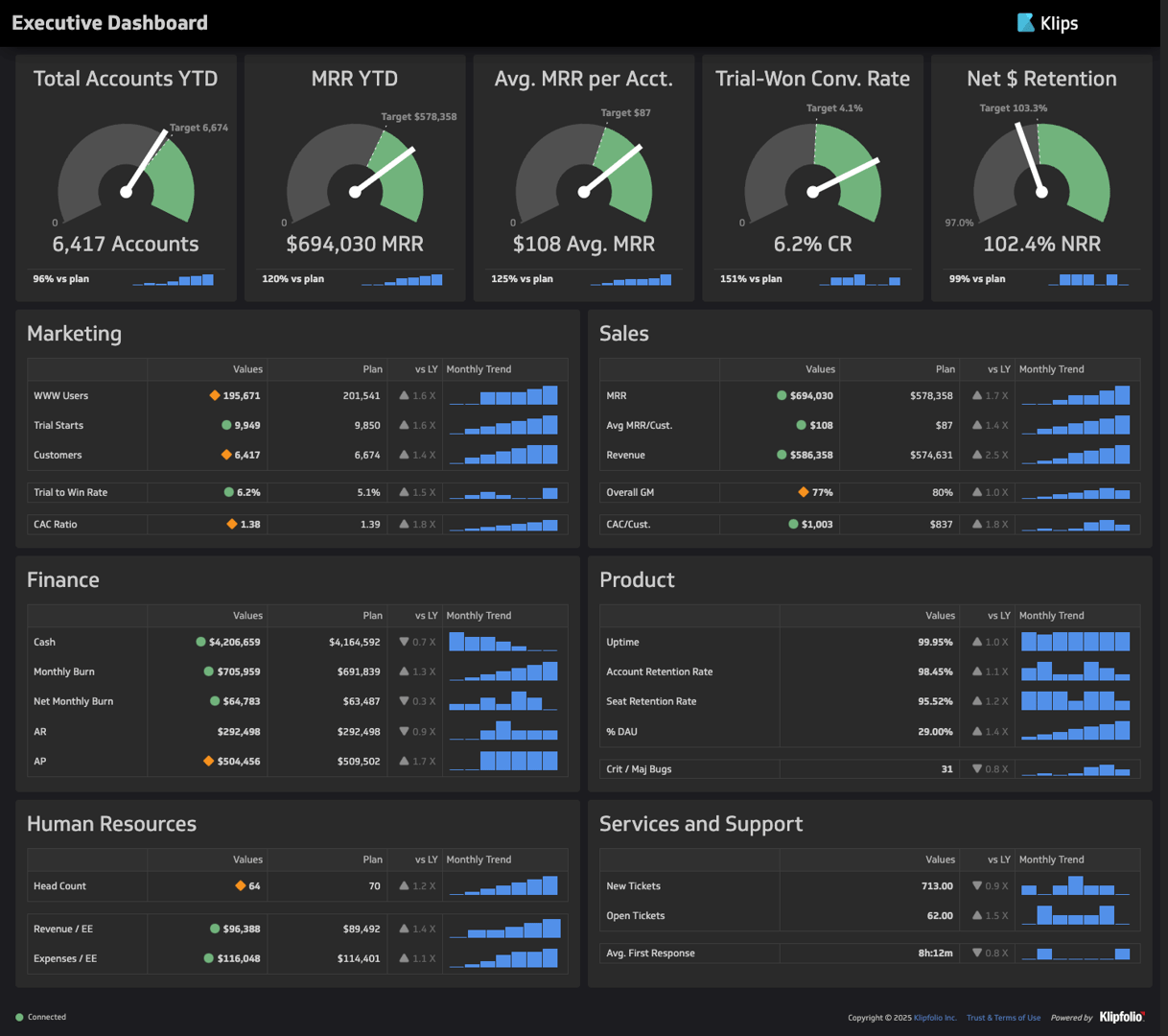
Task: Click the down-arrow vs LY indicator for New Tickets
Action: point(976,885)
